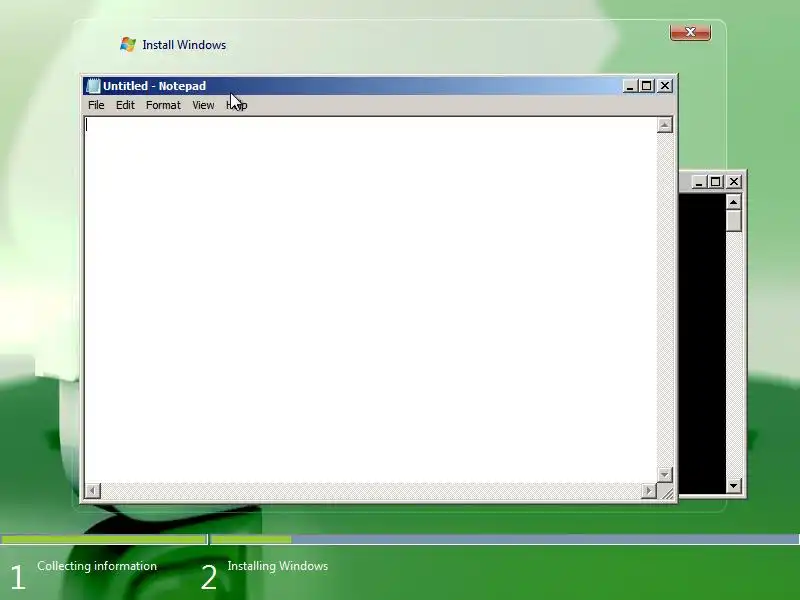The image size is (800, 600).
Task: Click the Installing Windows step label
Action: 278,566
